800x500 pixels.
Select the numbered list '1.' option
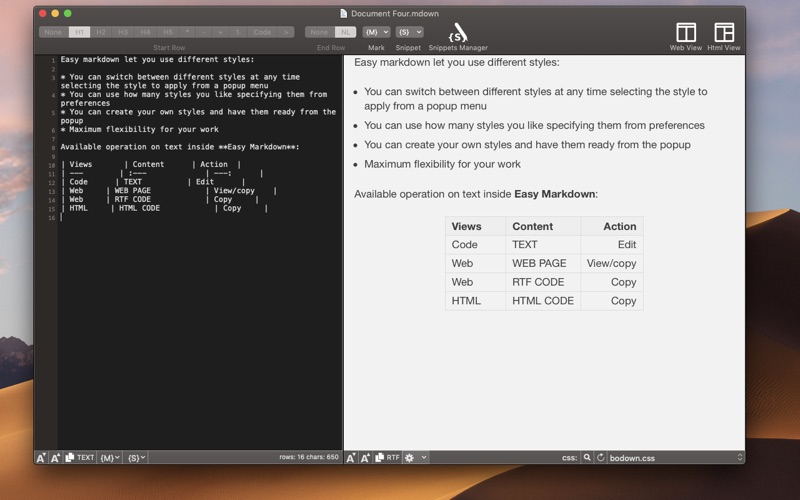238,32
